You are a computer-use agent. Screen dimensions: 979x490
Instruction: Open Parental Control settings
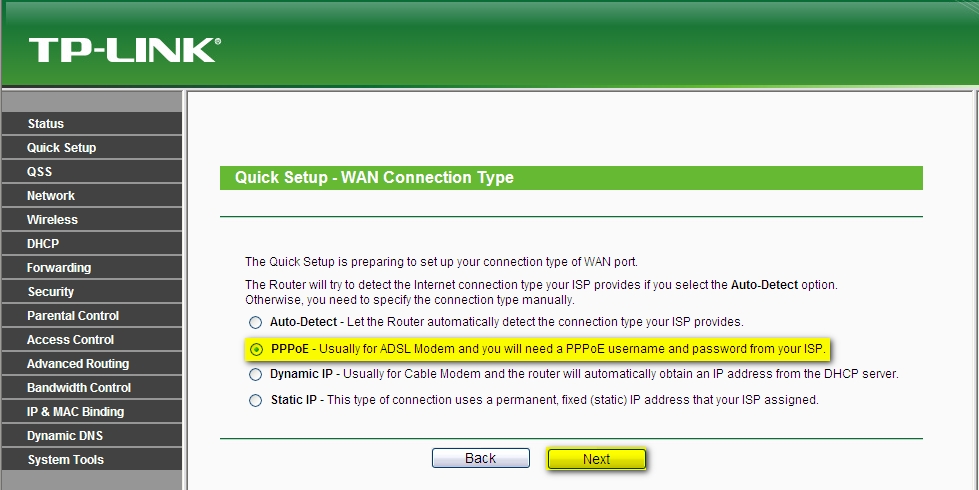92,316
